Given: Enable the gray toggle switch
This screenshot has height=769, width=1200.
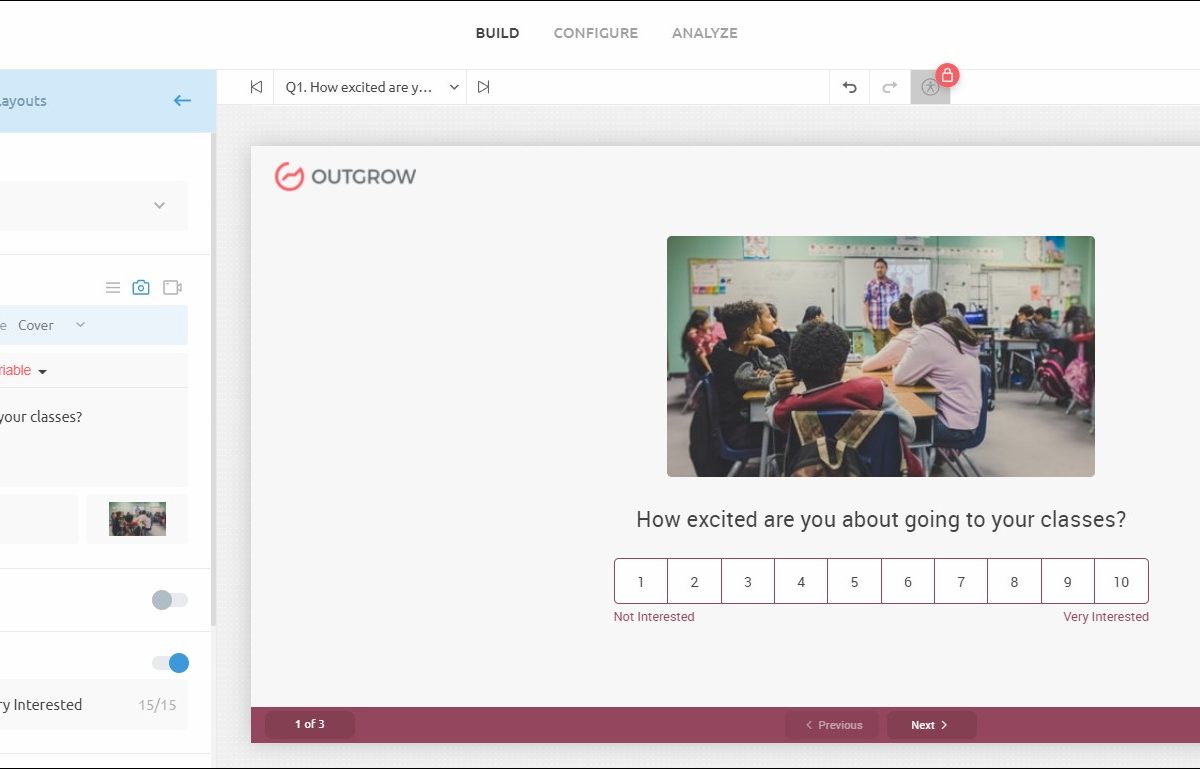Looking at the screenshot, I should (169, 600).
